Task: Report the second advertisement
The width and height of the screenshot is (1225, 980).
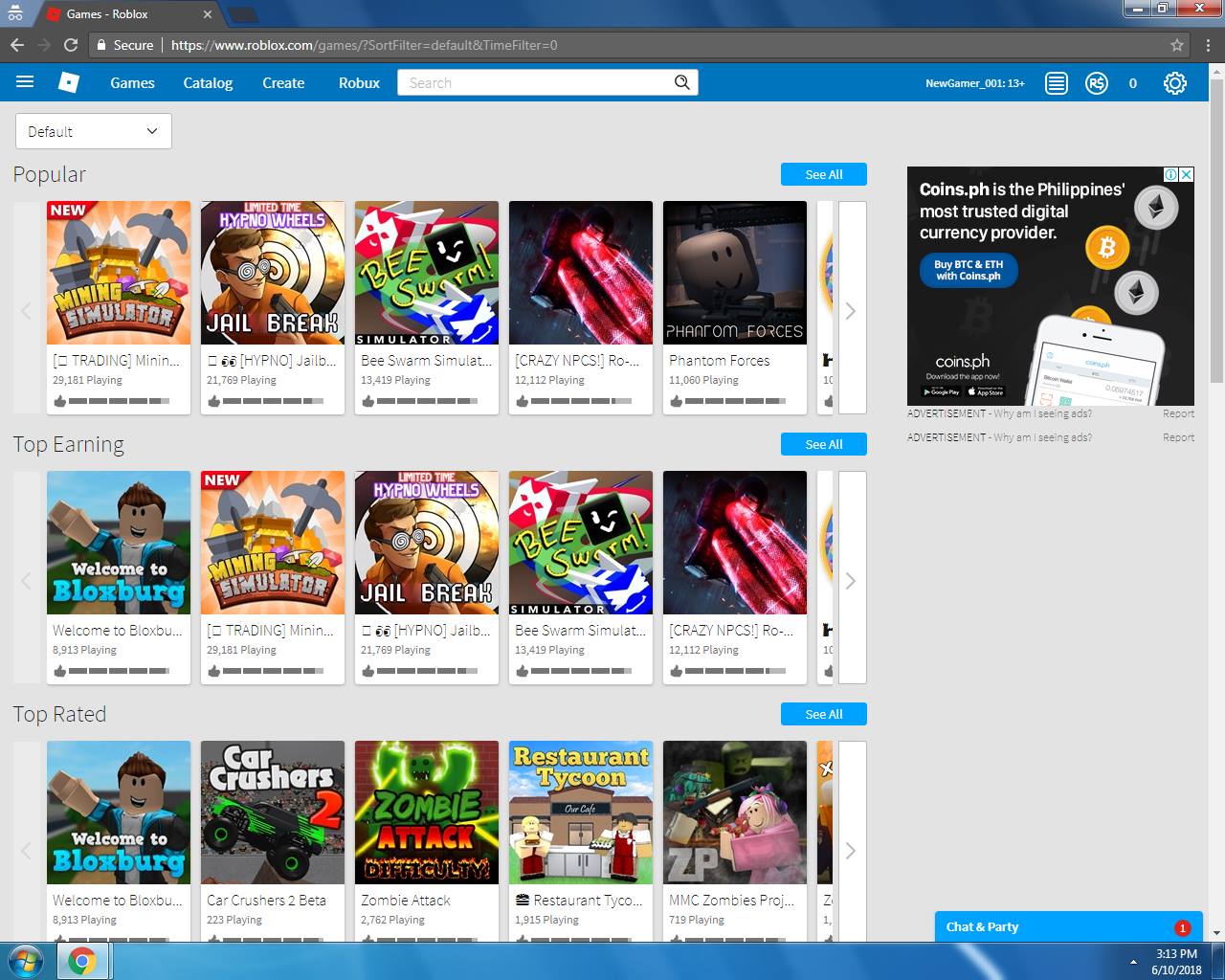Action: (1178, 437)
